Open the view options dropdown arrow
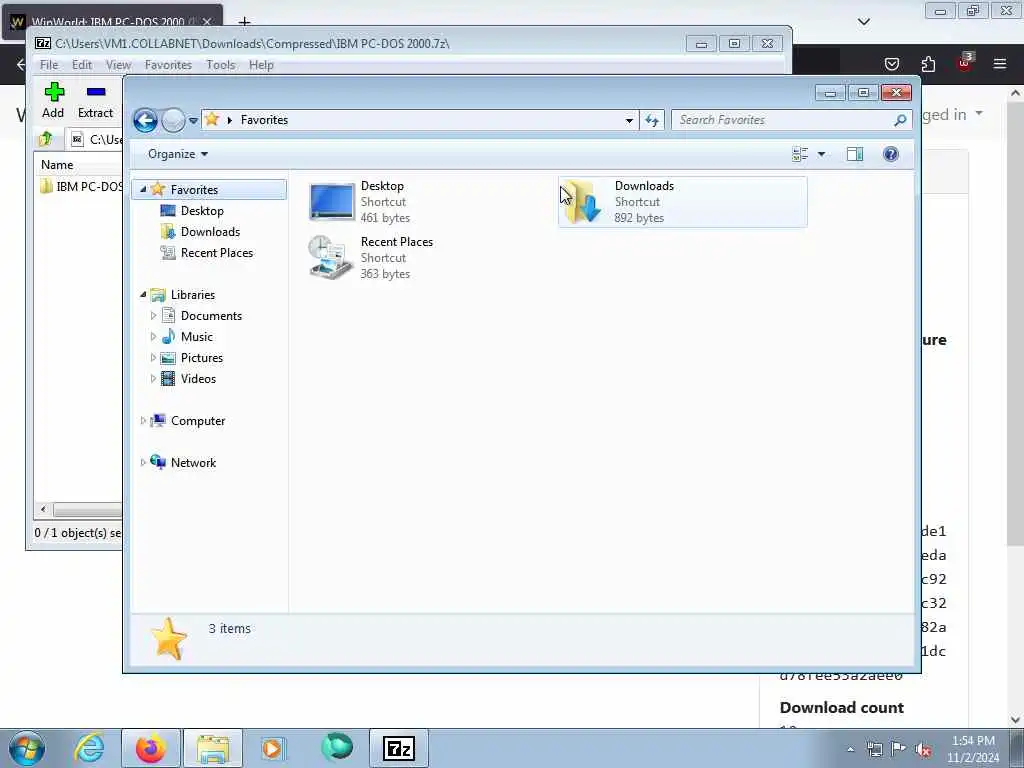 click(822, 154)
